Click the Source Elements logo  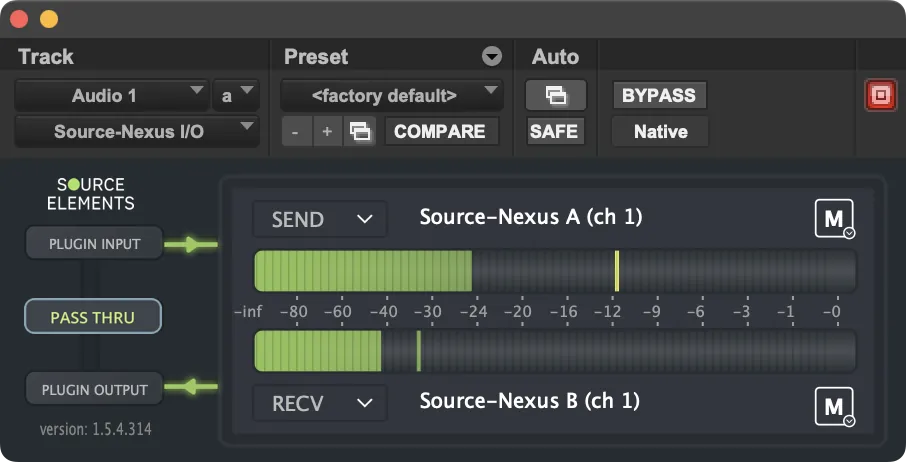pos(91,193)
